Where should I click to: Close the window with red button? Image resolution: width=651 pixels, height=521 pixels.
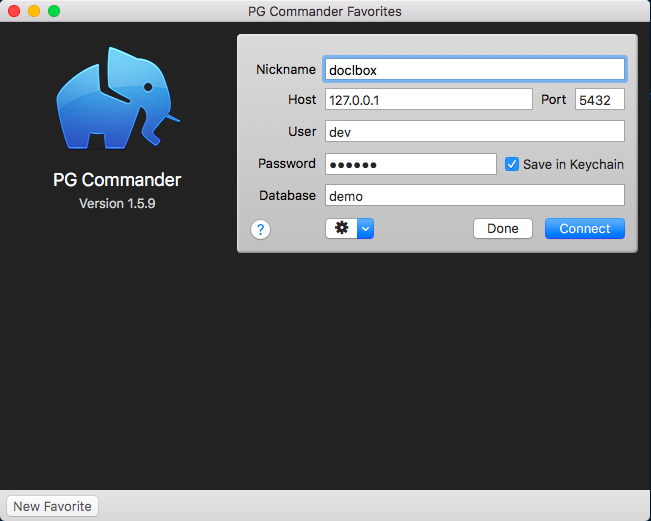pyautogui.click(x=14, y=11)
